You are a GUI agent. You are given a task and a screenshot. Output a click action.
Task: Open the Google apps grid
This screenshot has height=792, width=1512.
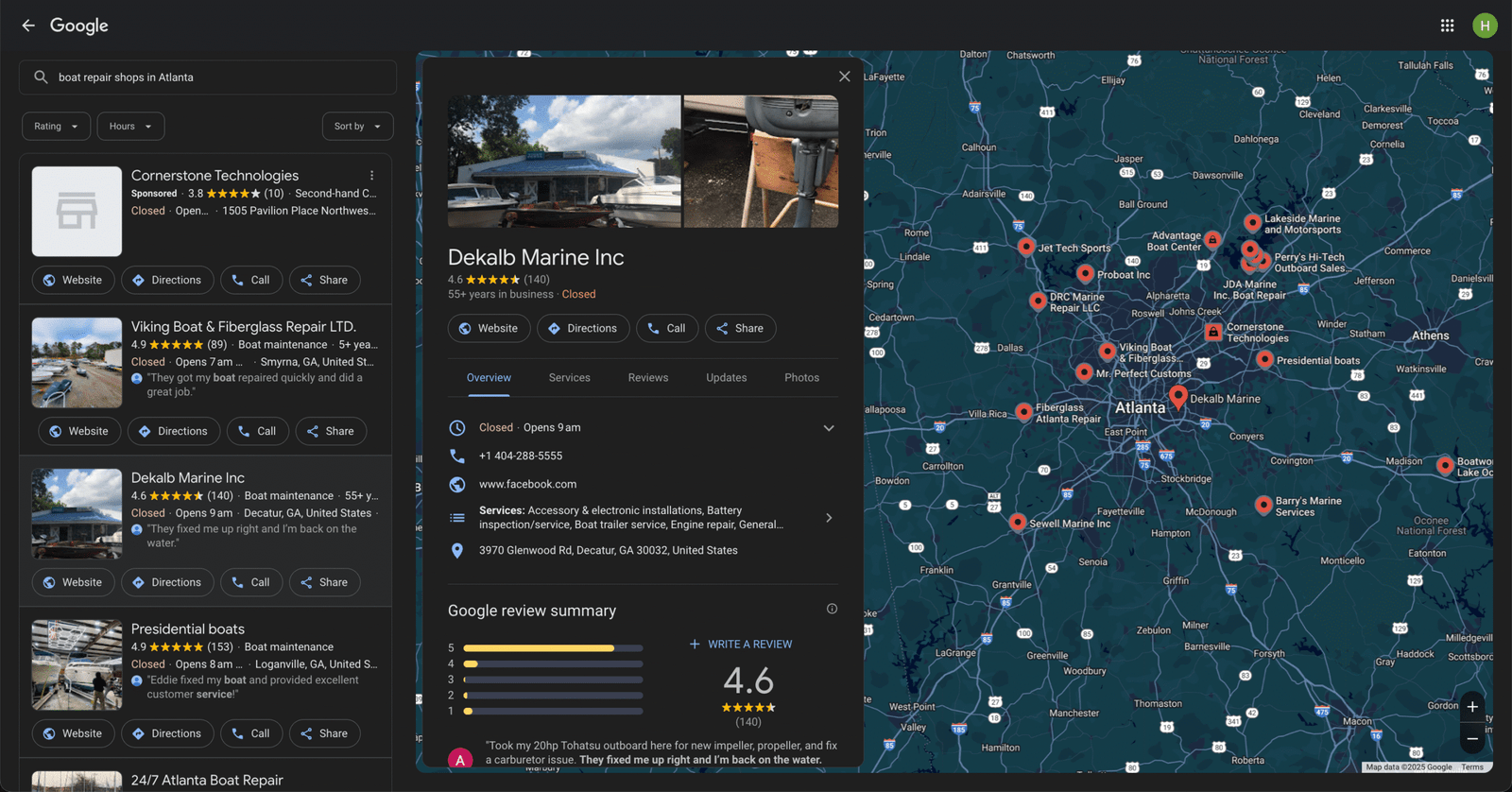tap(1447, 26)
